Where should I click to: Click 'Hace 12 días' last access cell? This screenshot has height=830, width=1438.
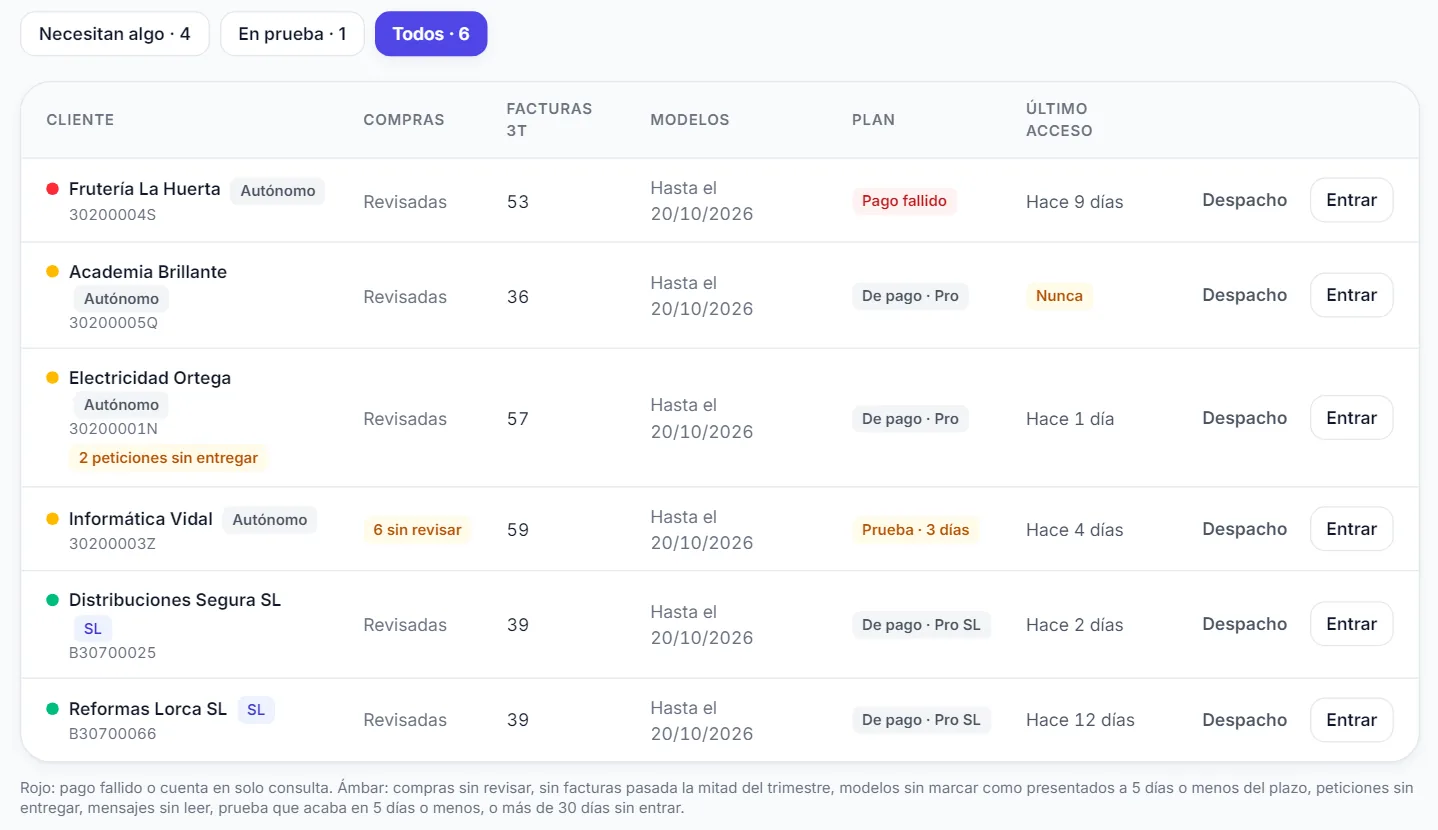(1080, 720)
